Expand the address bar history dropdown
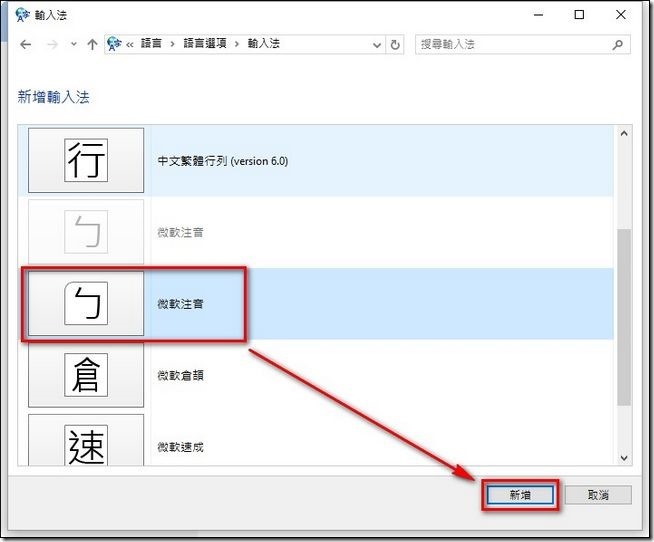Image resolution: width=654 pixels, height=542 pixels. click(x=377, y=45)
